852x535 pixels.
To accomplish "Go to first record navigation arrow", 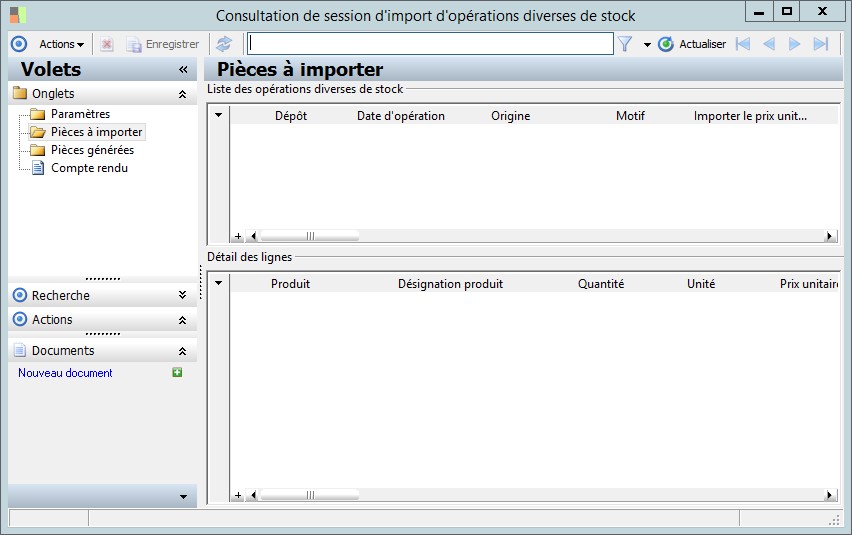I will click(742, 44).
